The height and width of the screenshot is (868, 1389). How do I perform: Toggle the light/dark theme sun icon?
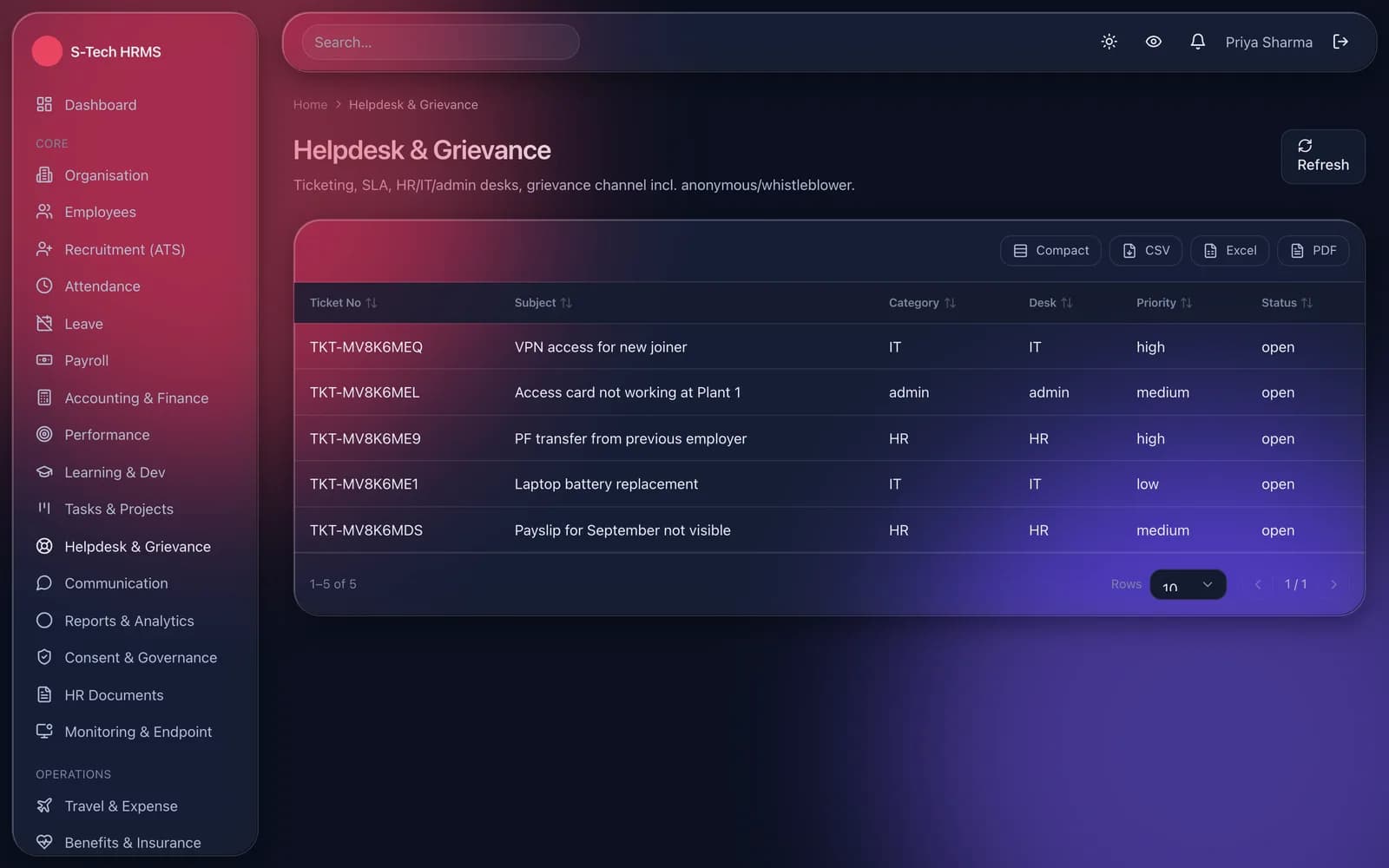point(1109,42)
